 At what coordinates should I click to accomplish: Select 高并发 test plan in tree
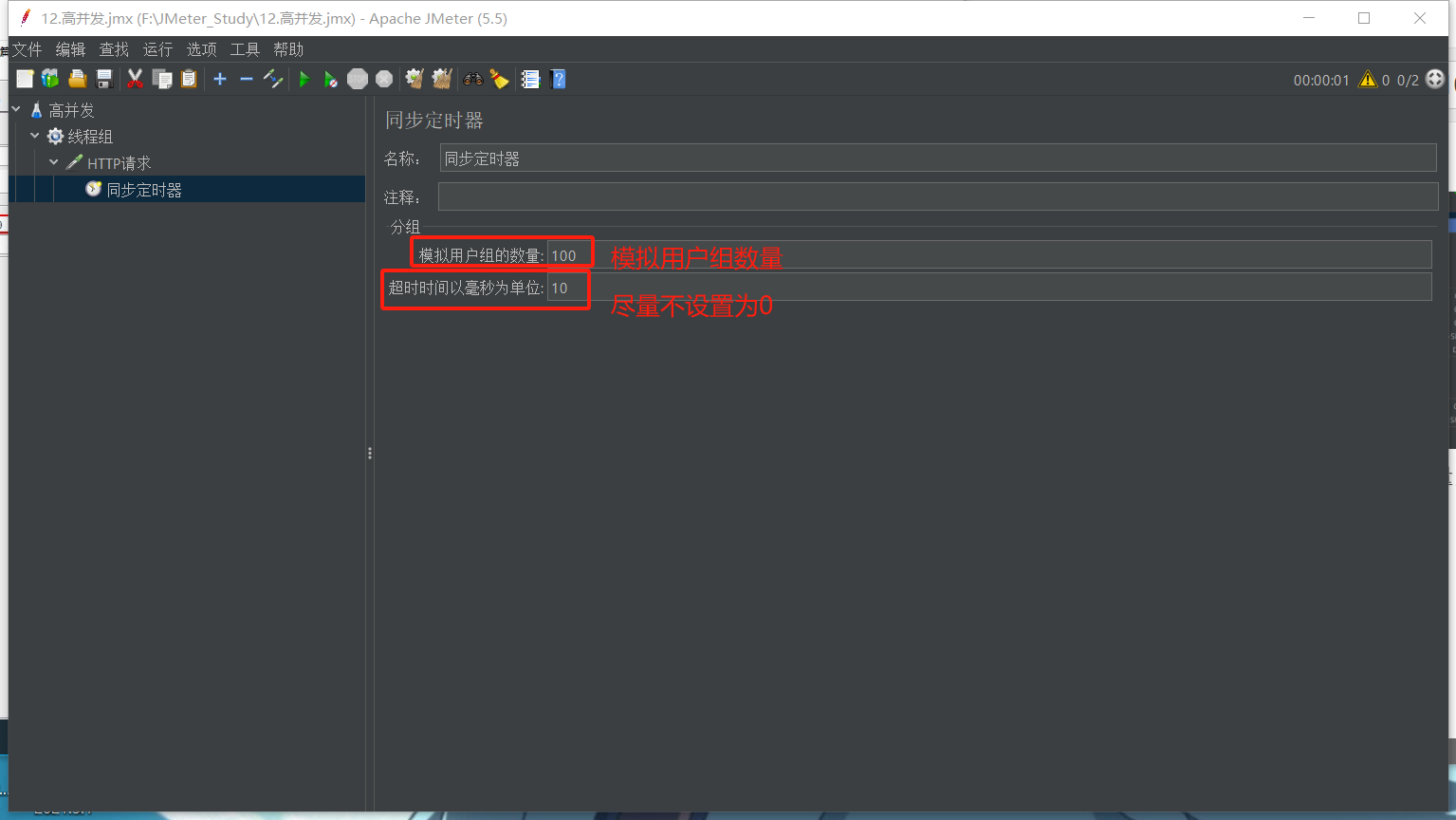(71, 111)
